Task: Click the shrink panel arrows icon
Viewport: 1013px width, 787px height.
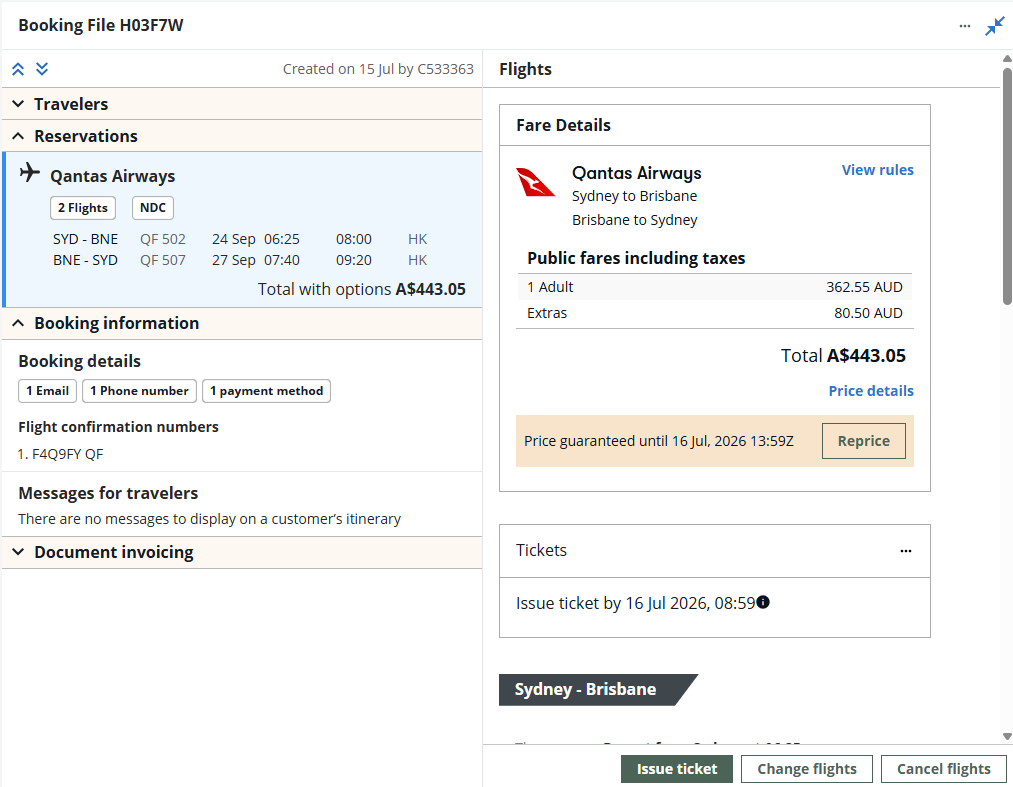Action: click(x=995, y=26)
